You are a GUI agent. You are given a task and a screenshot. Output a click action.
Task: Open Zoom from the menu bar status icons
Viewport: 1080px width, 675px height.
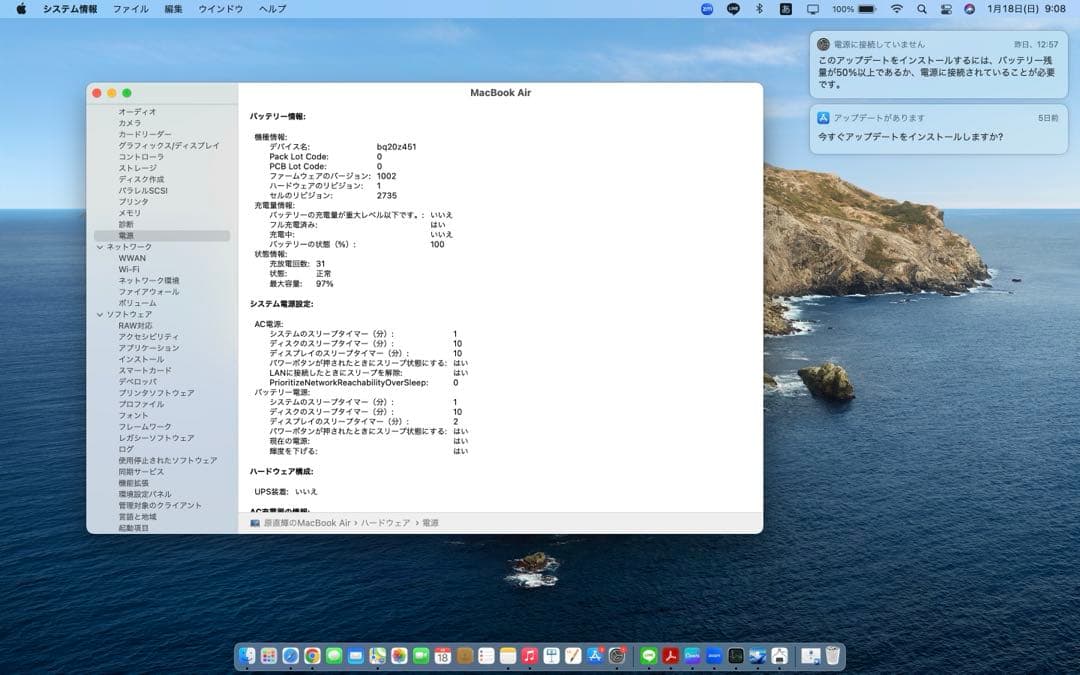pos(705,9)
